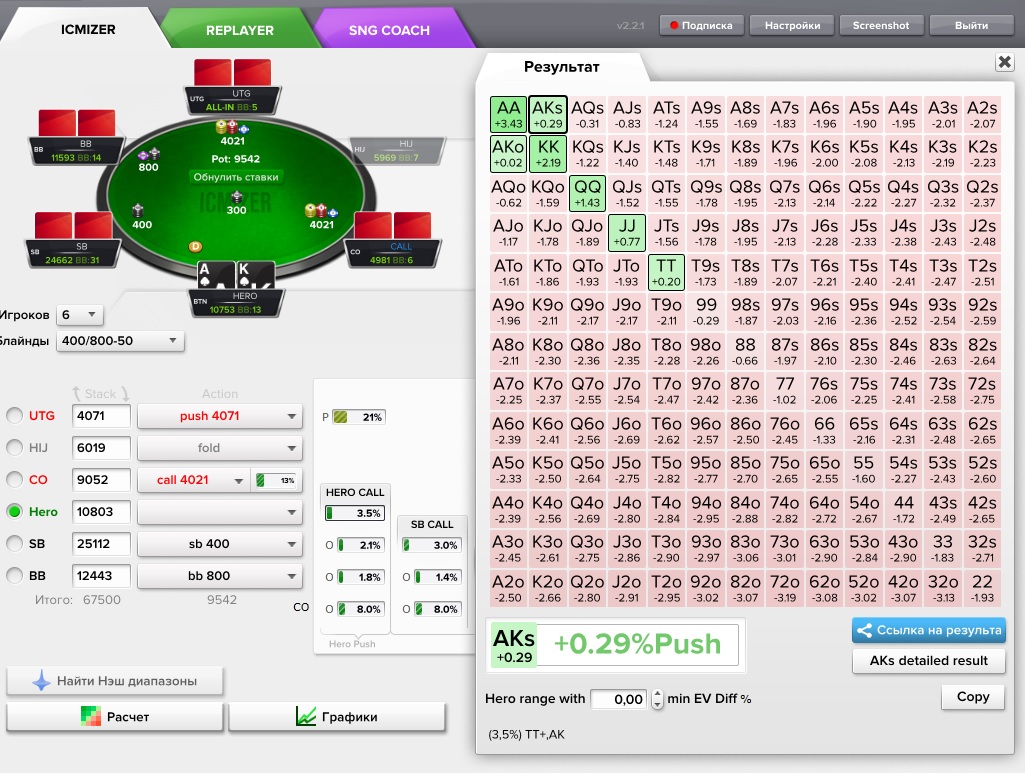The height and width of the screenshot is (773, 1025).
Task: Open the CO action call 4021 dropdown
Action: [193, 480]
